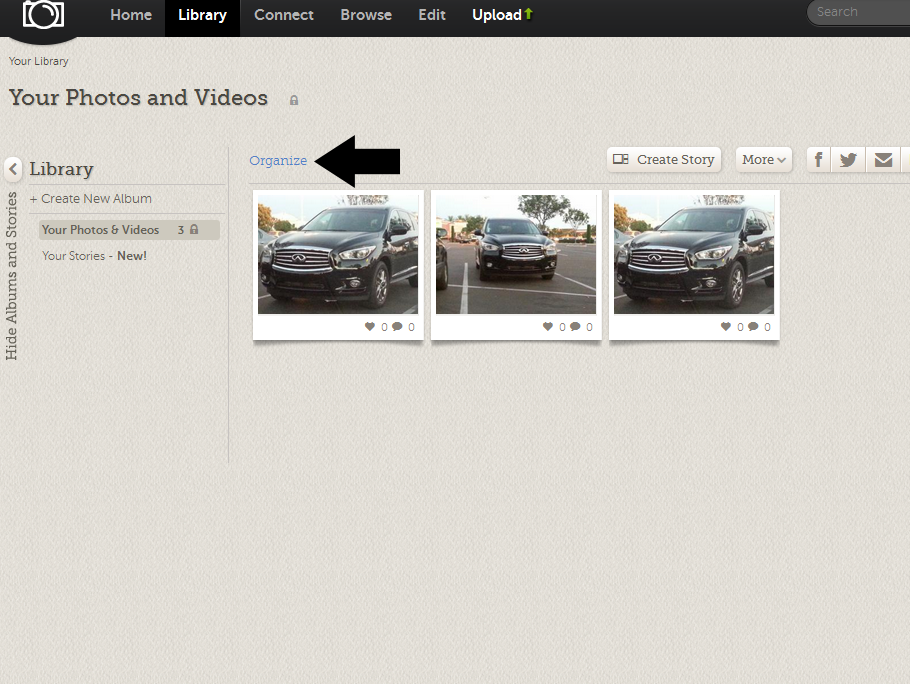Share album via Twitter icon
910x684 pixels.
click(848, 160)
